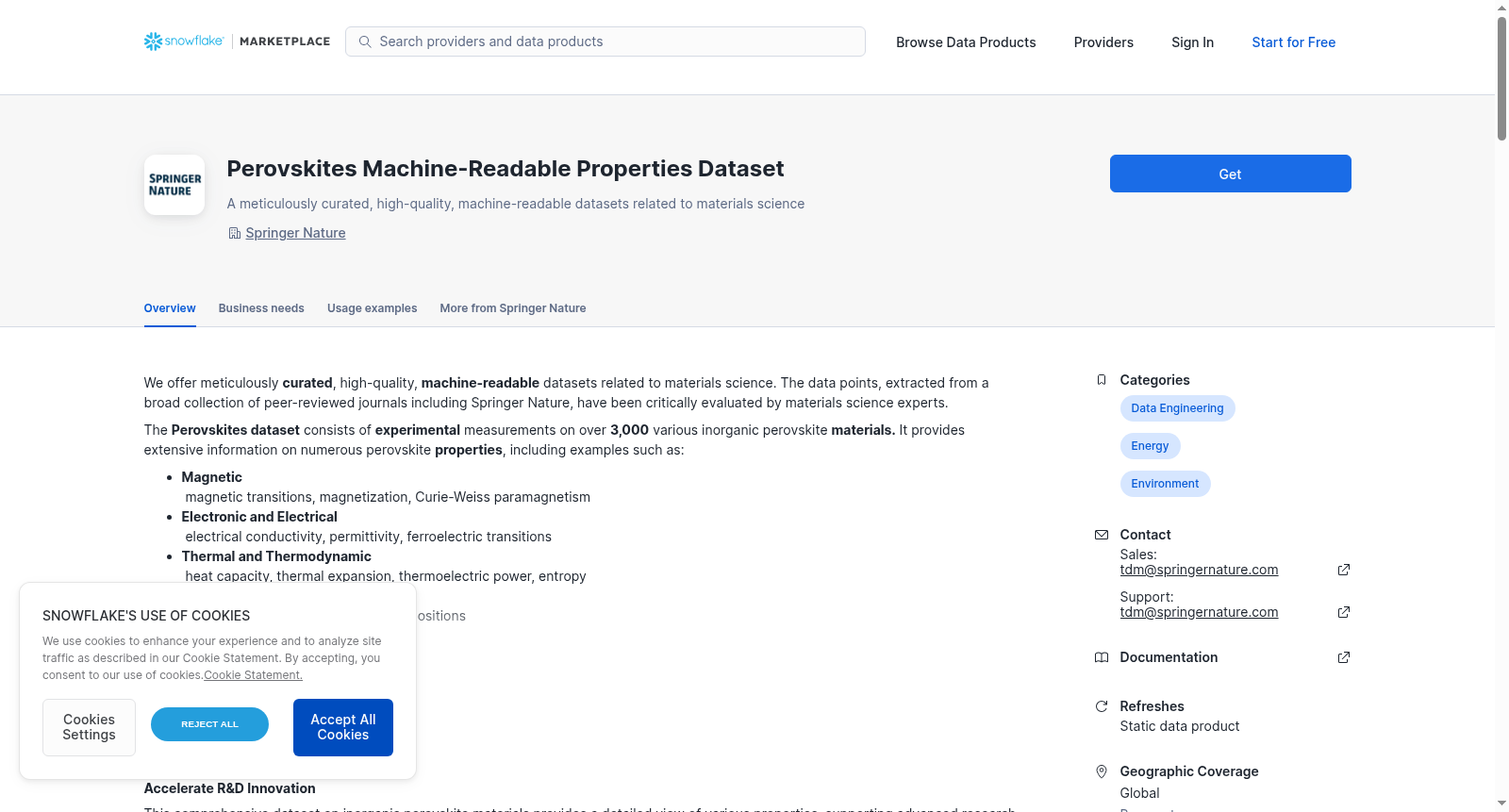This screenshot has width=1509, height=812.
Task: Select the Energy category tag
Action: [1150, 446]
